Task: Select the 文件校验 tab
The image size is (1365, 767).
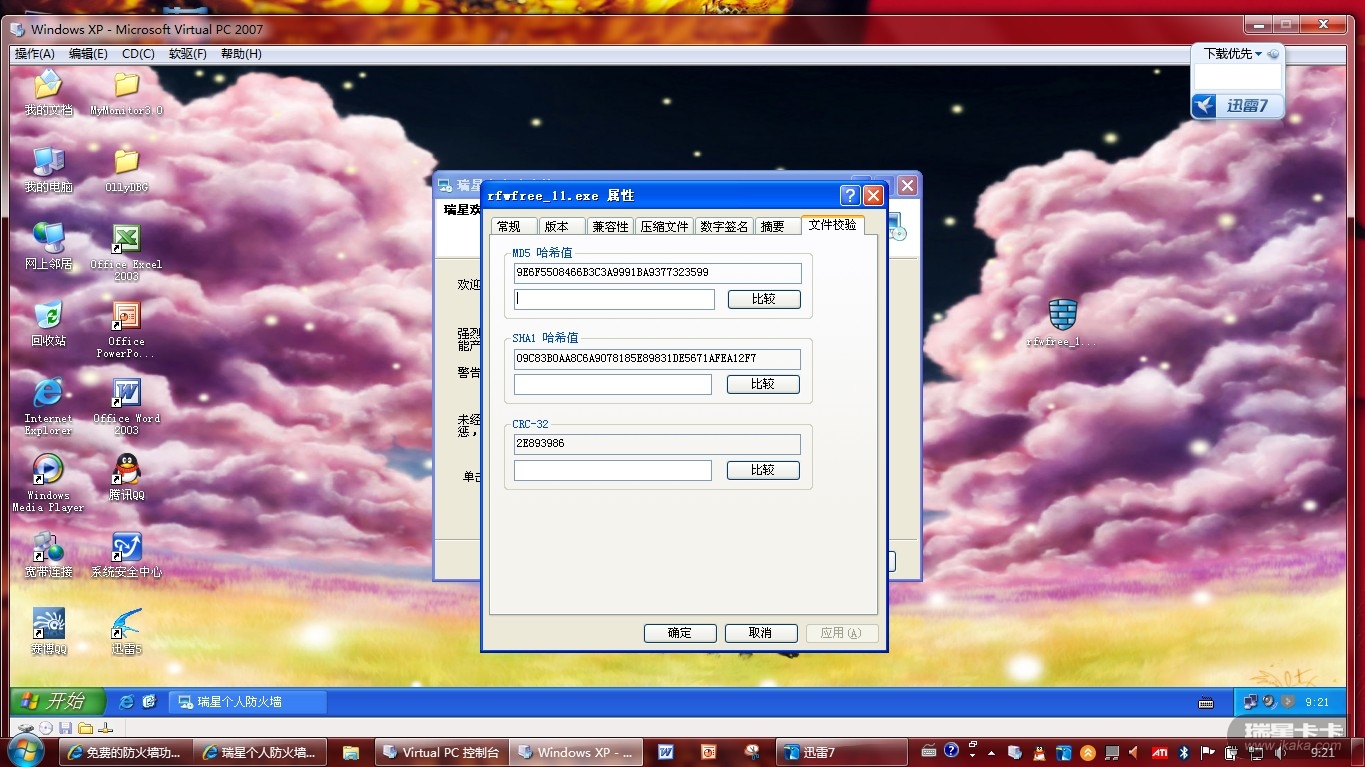Action: (833, 225)
